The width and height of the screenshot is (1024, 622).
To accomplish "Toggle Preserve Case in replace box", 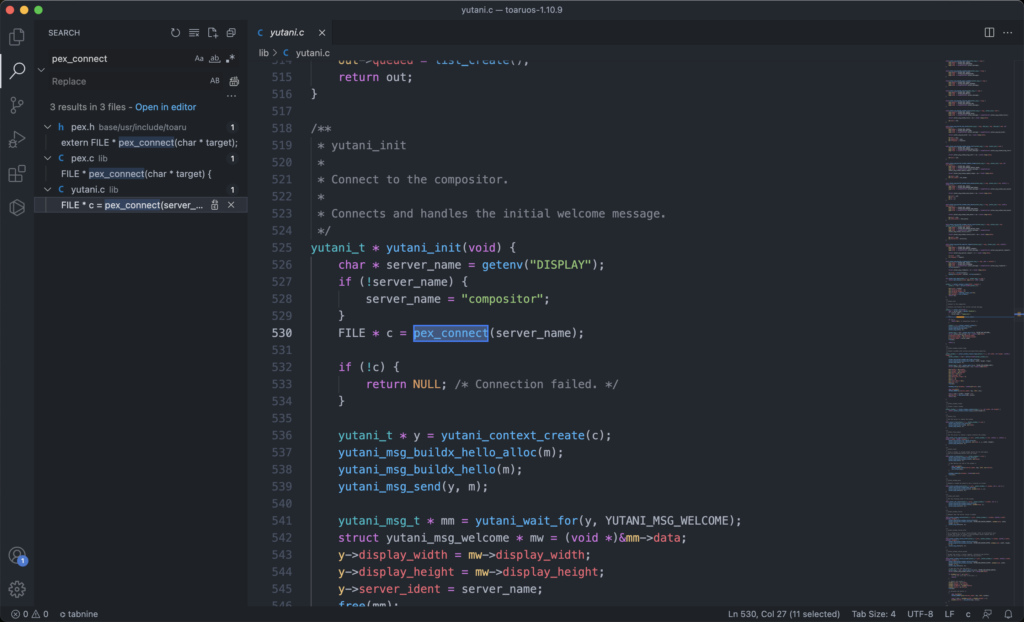I will point(214,81).
